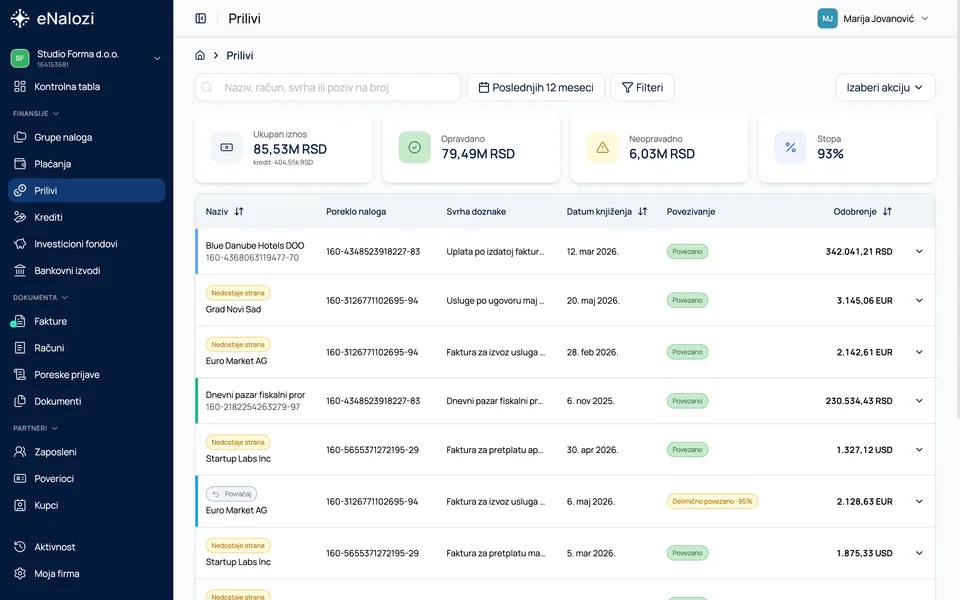Click the Neopravdano warning triangle icon
This screenshot has width=960, height=600.
click(x=602, y=148)
